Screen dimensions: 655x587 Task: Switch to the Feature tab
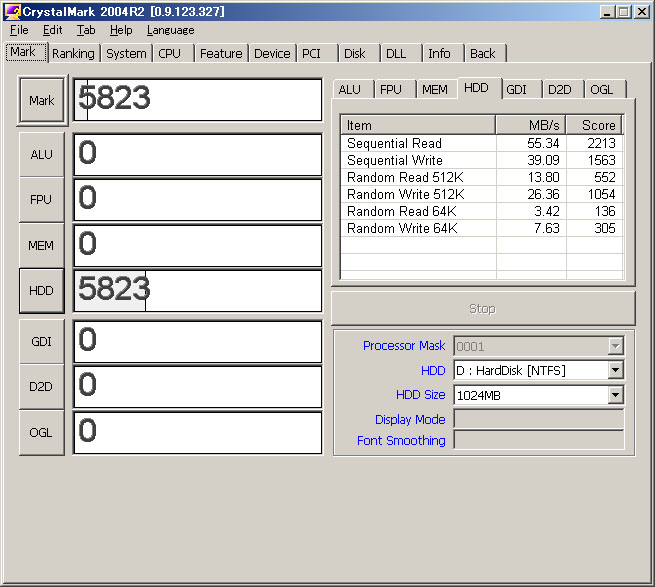coord(221,53)
